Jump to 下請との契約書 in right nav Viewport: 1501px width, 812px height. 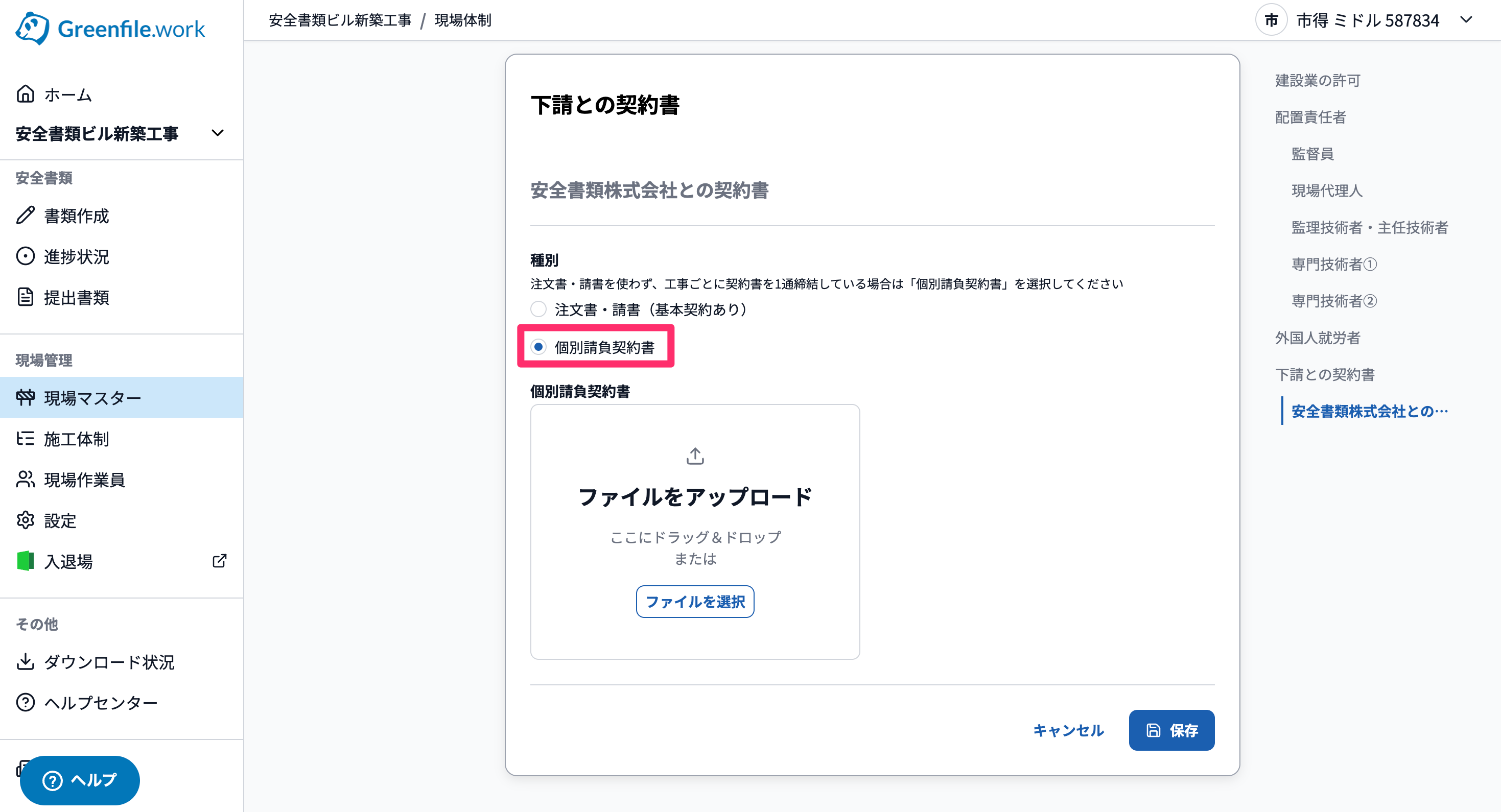coord(1325,374)
